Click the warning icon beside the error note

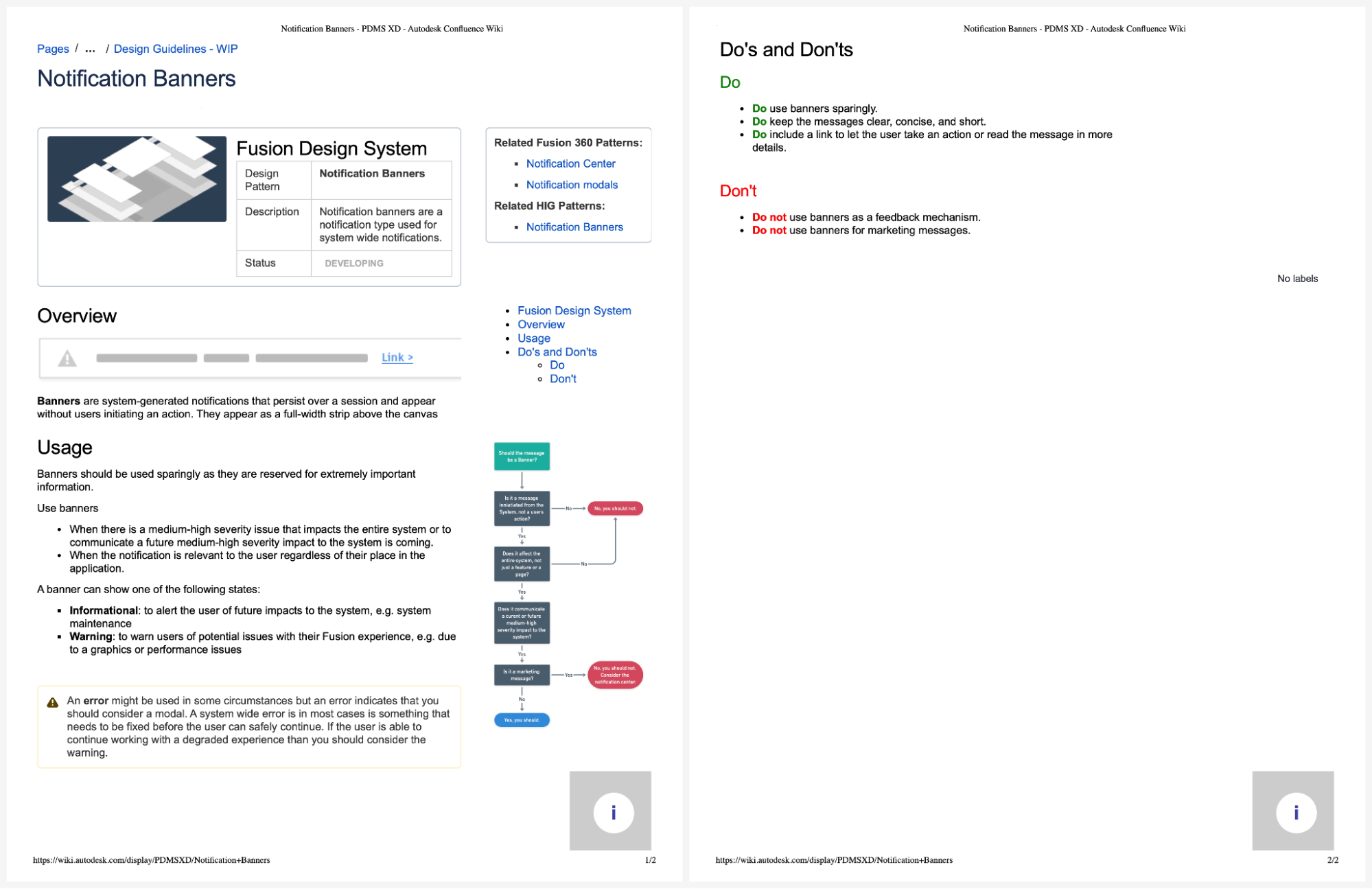(x=53, y=702)
